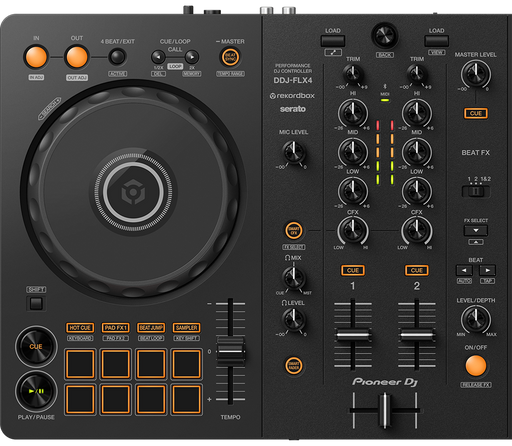
Task: Toggle the channel 2 headphone CUE
Action: coord(417,270)
